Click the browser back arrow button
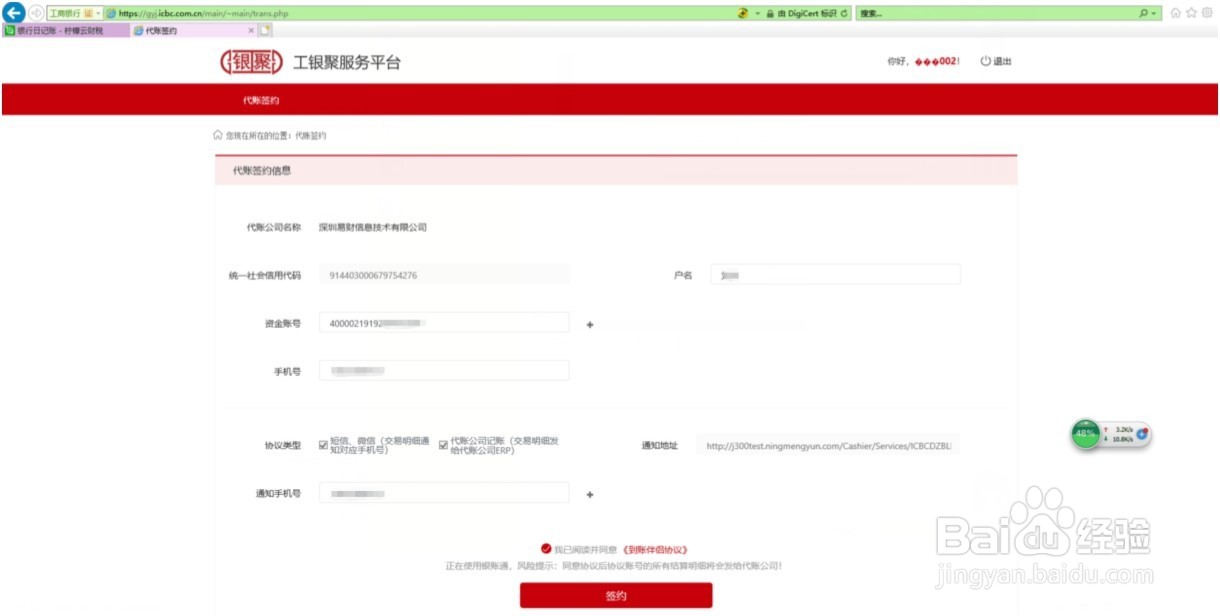 [14, 13]
